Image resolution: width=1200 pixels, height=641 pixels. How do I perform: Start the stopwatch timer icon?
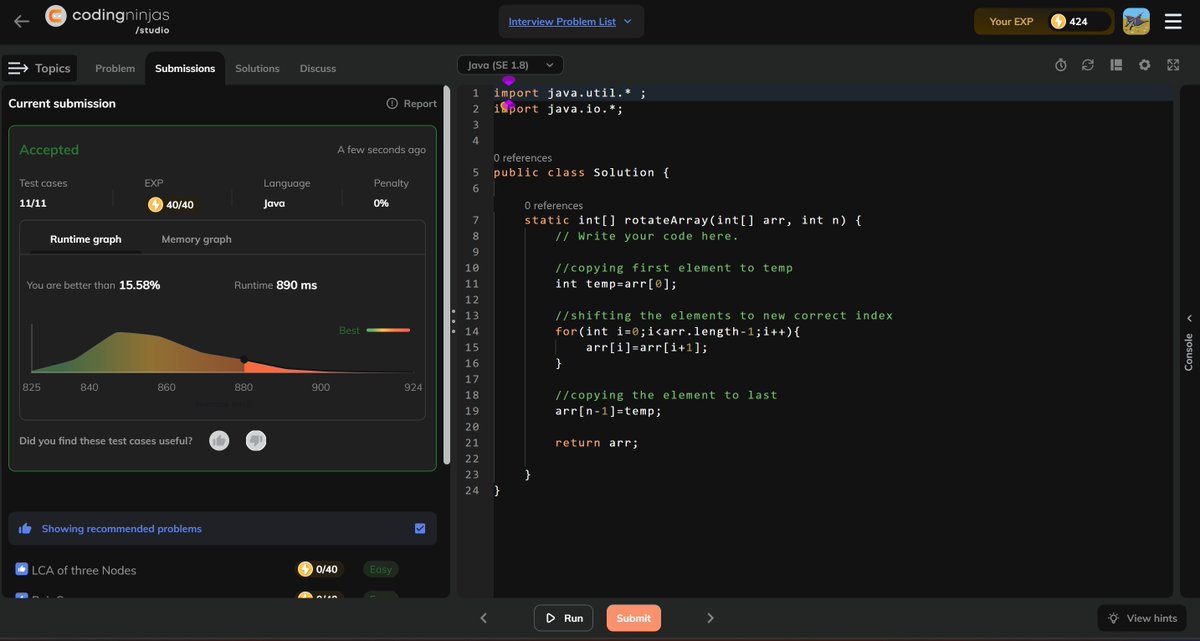click(1061, 65)
